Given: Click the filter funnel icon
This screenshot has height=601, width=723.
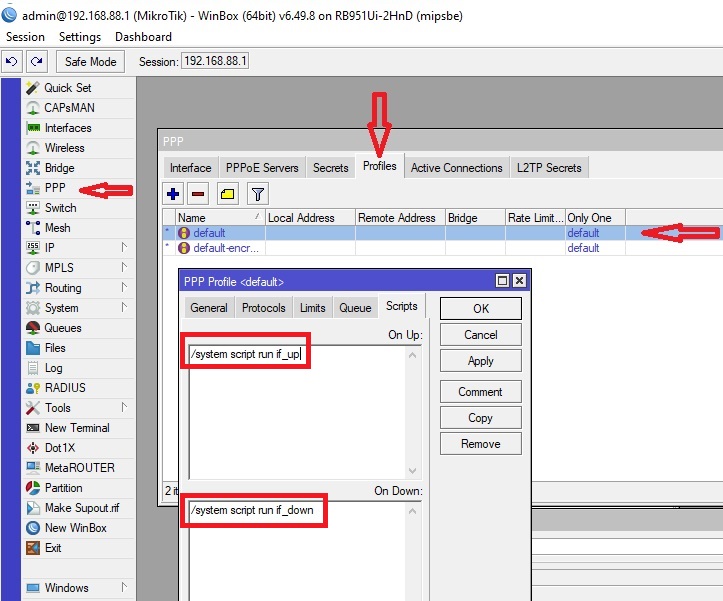Looking at the screenshot, I should pyautogui.click(x=257, y=194).
